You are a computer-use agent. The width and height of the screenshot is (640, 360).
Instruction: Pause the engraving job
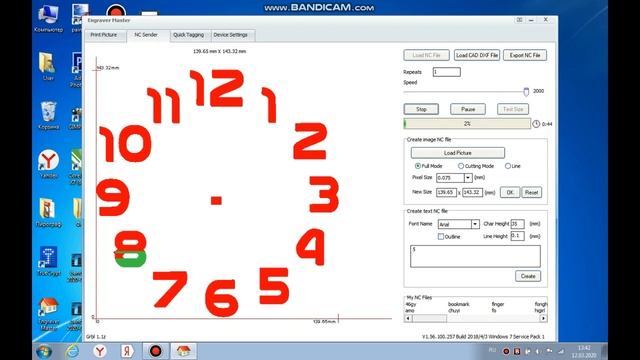click(x=468, y=109)
